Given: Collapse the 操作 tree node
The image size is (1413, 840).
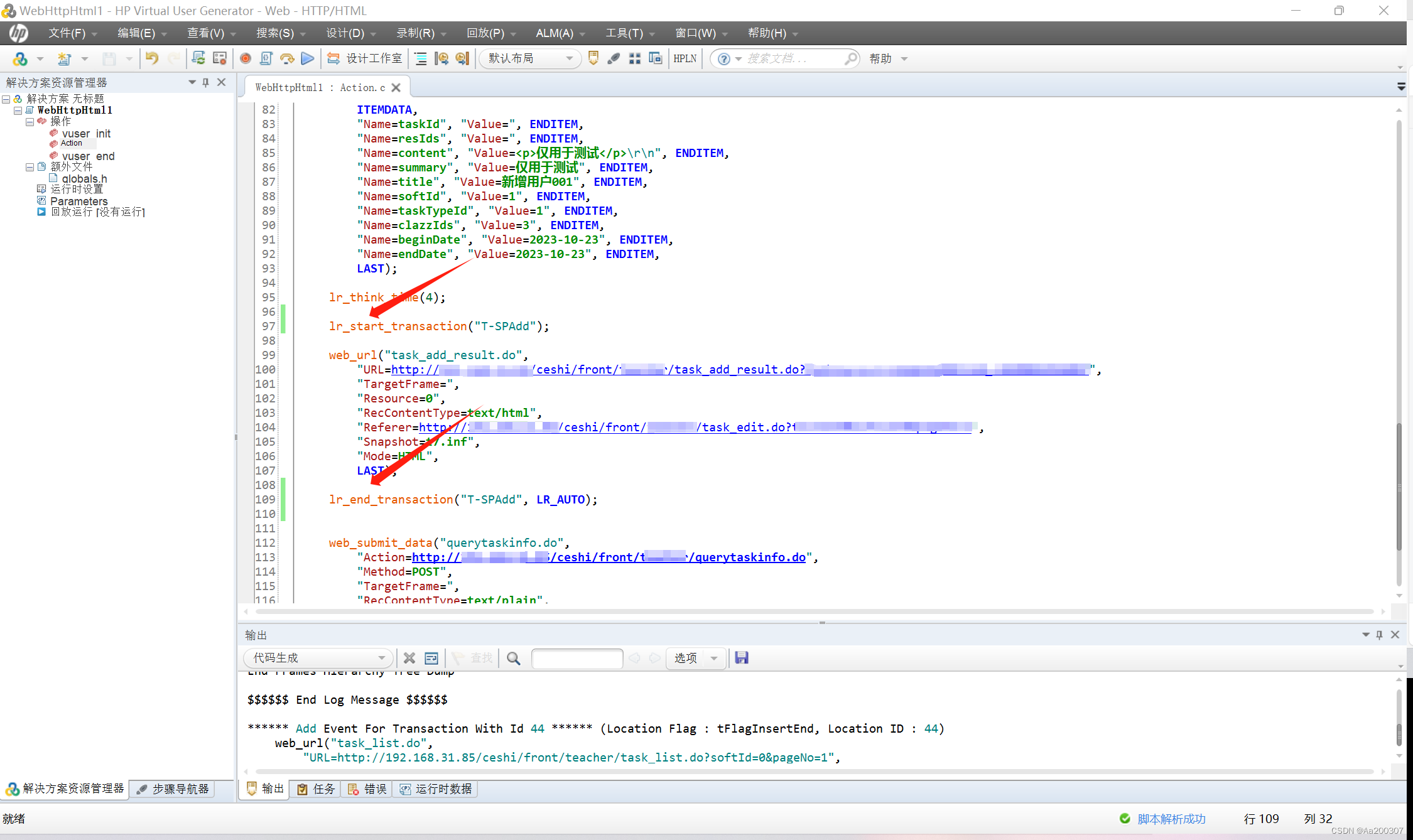Looking at the screenshot, I should pyautogui.click(x=30, y=121).
